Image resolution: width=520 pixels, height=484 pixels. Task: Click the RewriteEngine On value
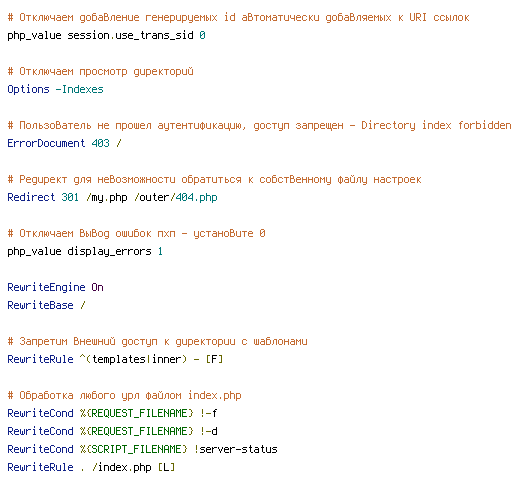point(97,287)
